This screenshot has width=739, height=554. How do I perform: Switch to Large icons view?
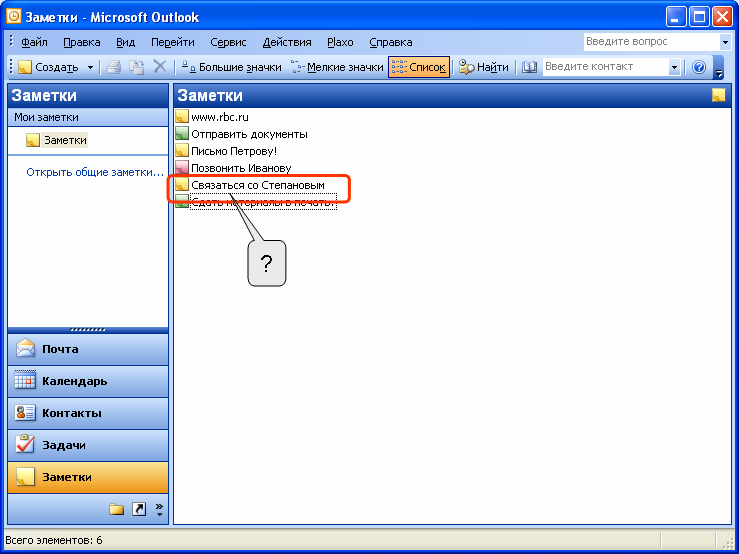pos(231,67)
